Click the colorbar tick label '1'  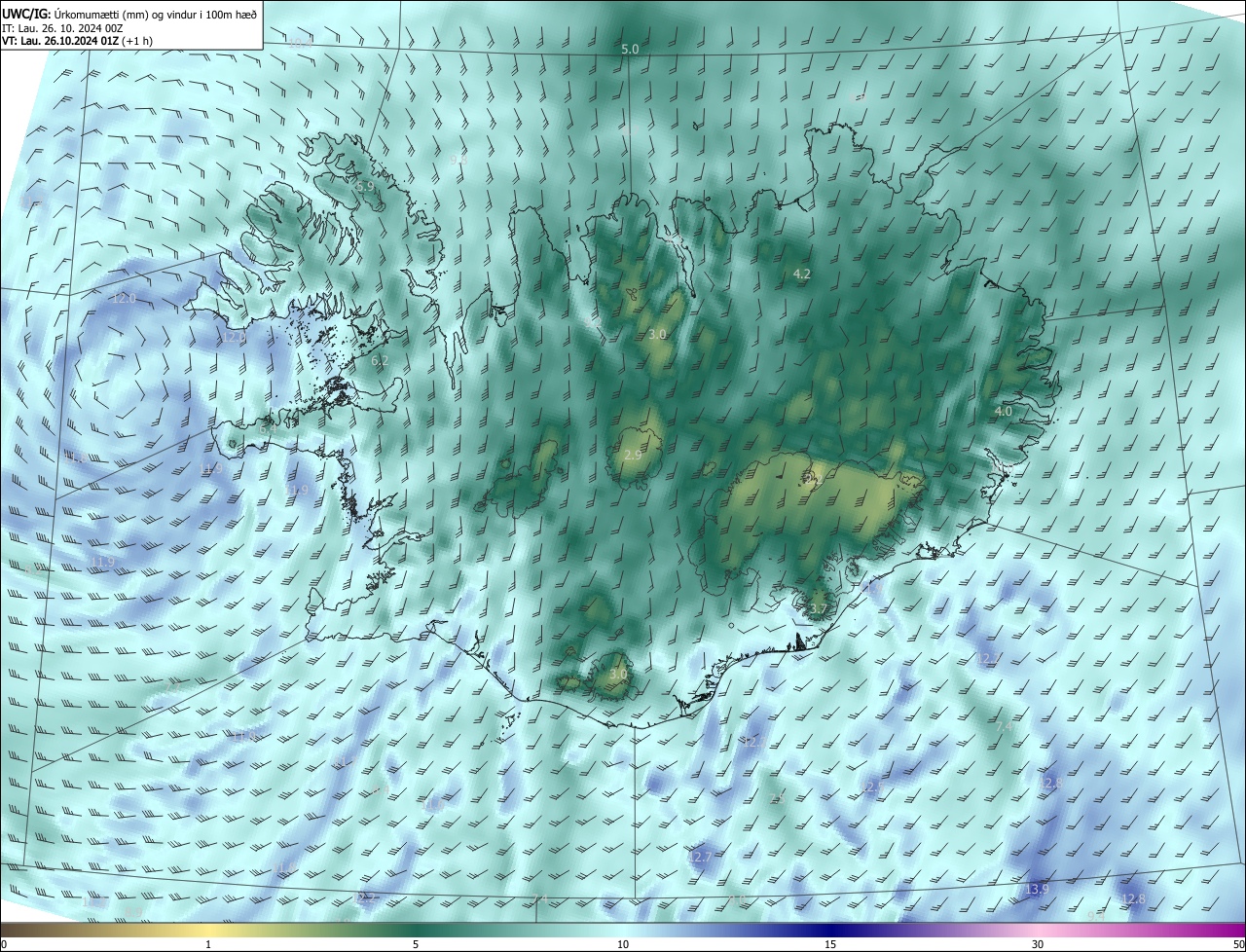pos(208,944)
